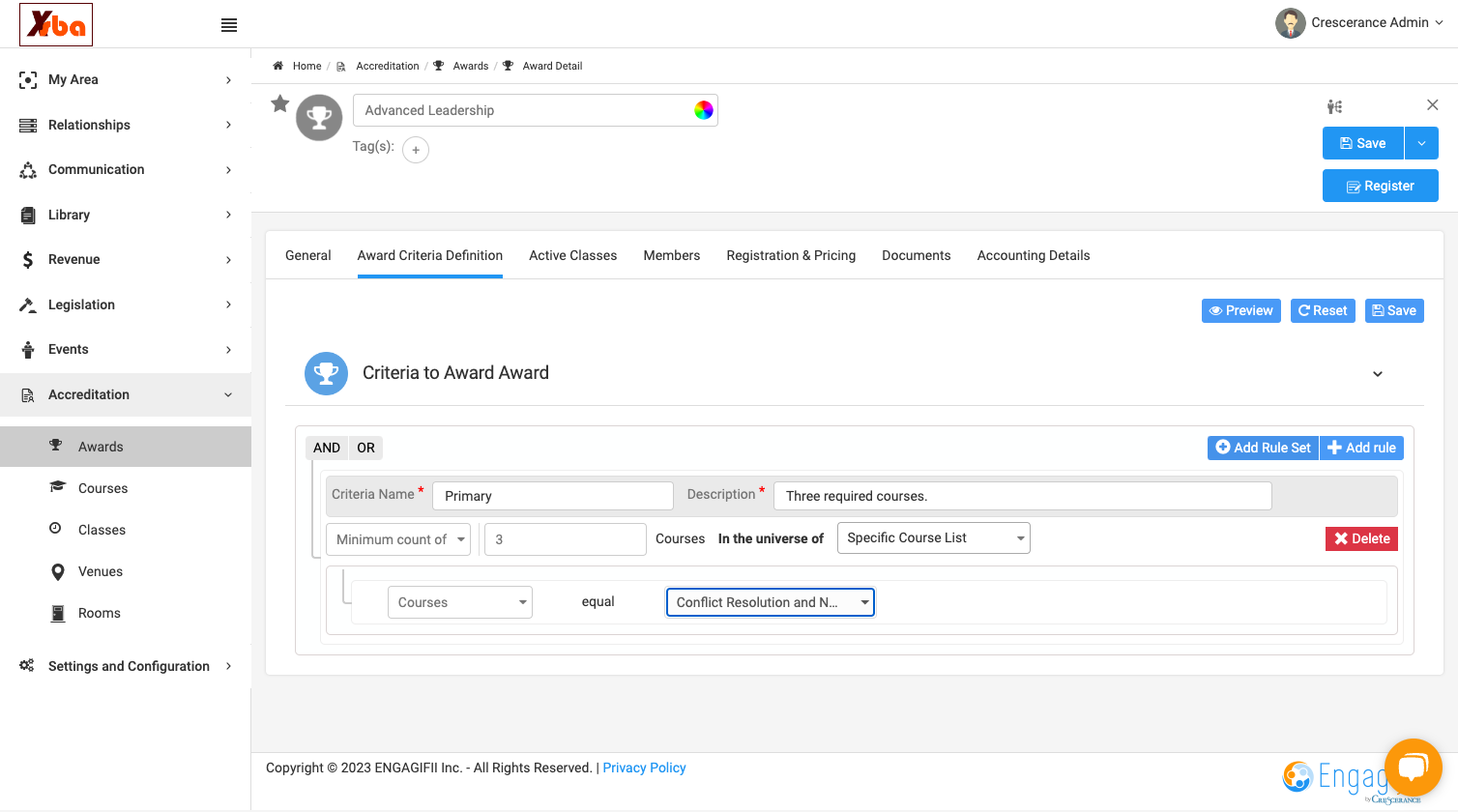Add a tag with the plus icon

pos(416,150)
